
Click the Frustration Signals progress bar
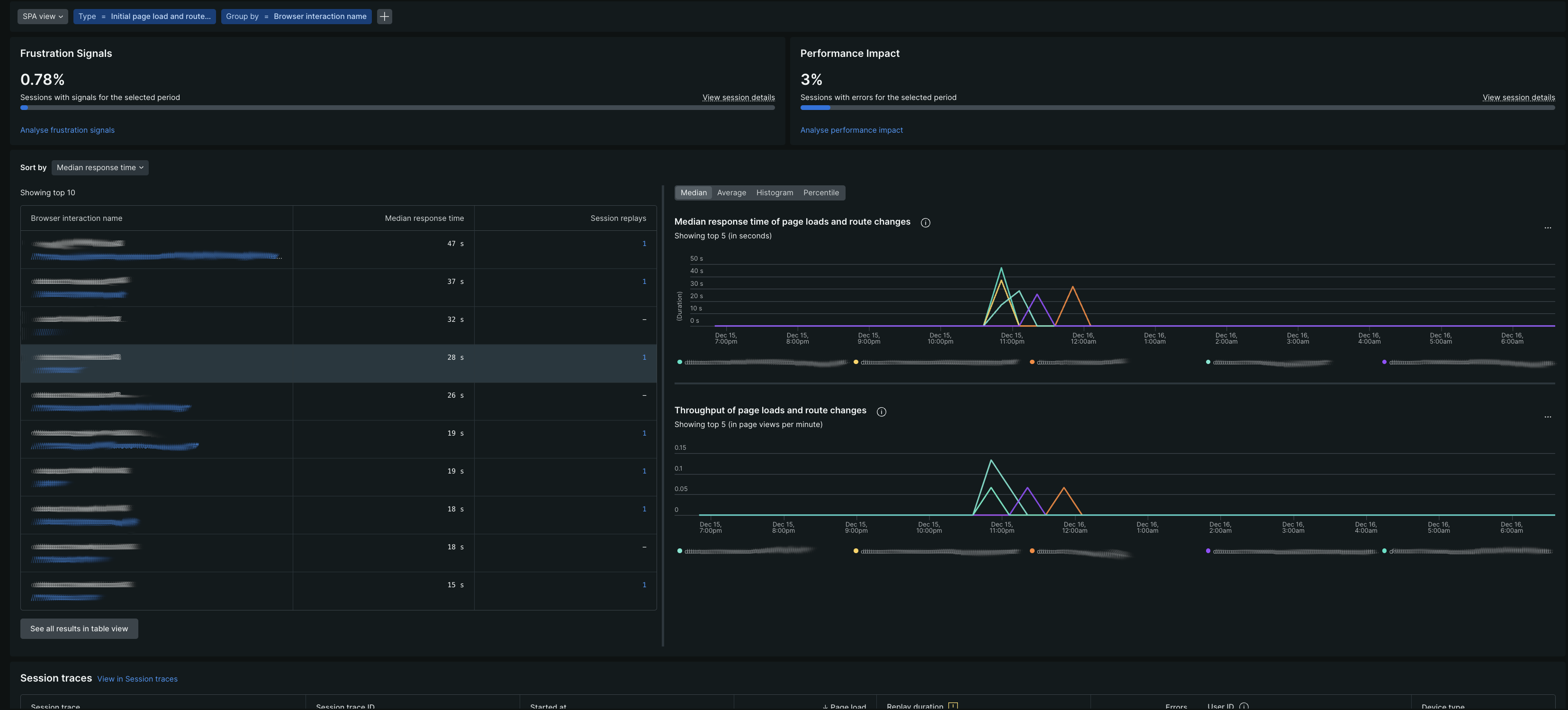coord(397,108)
